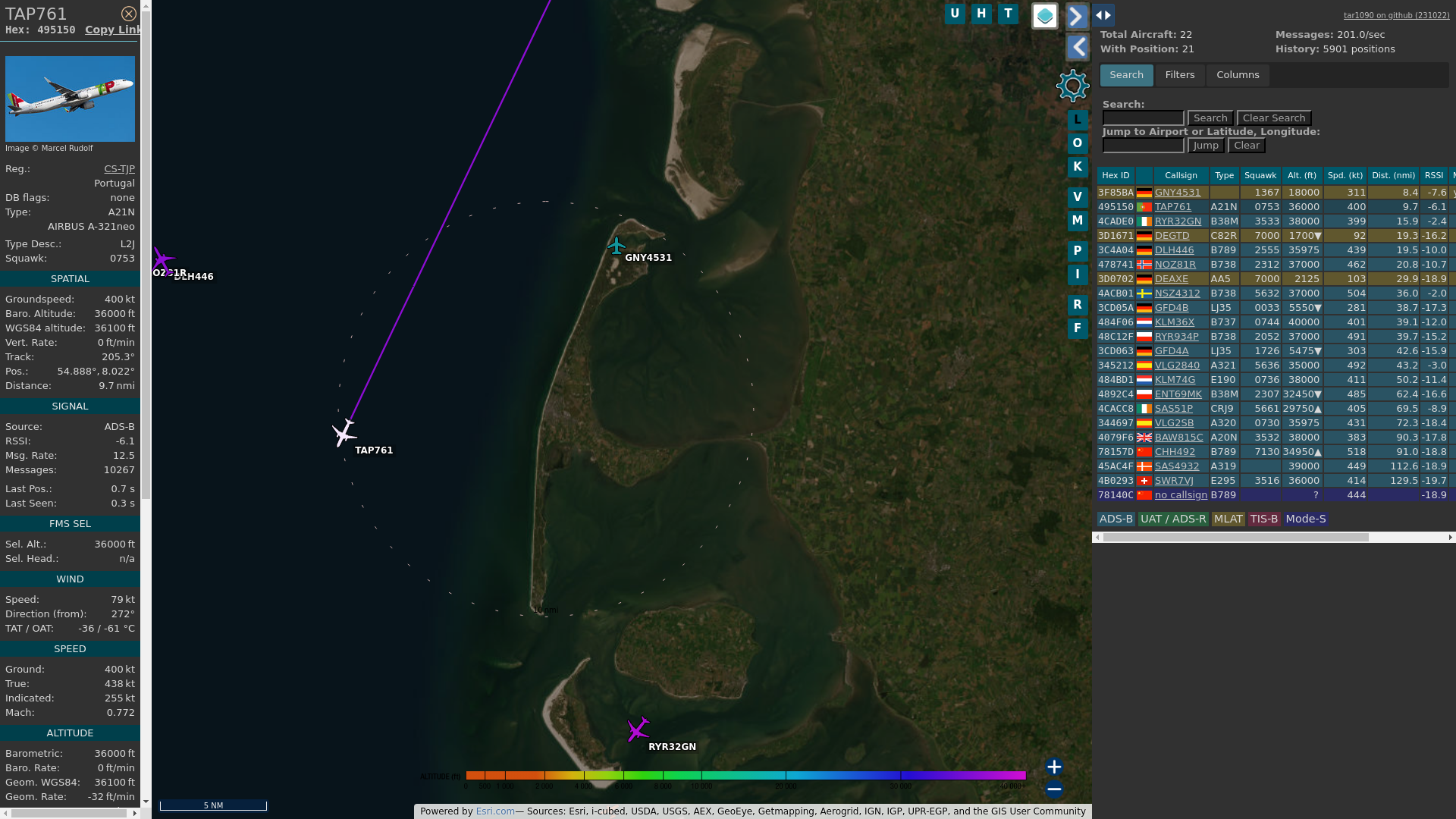
Task: Open the TAP761 aircraft photo thumbnail
Action: pos(70,99)
